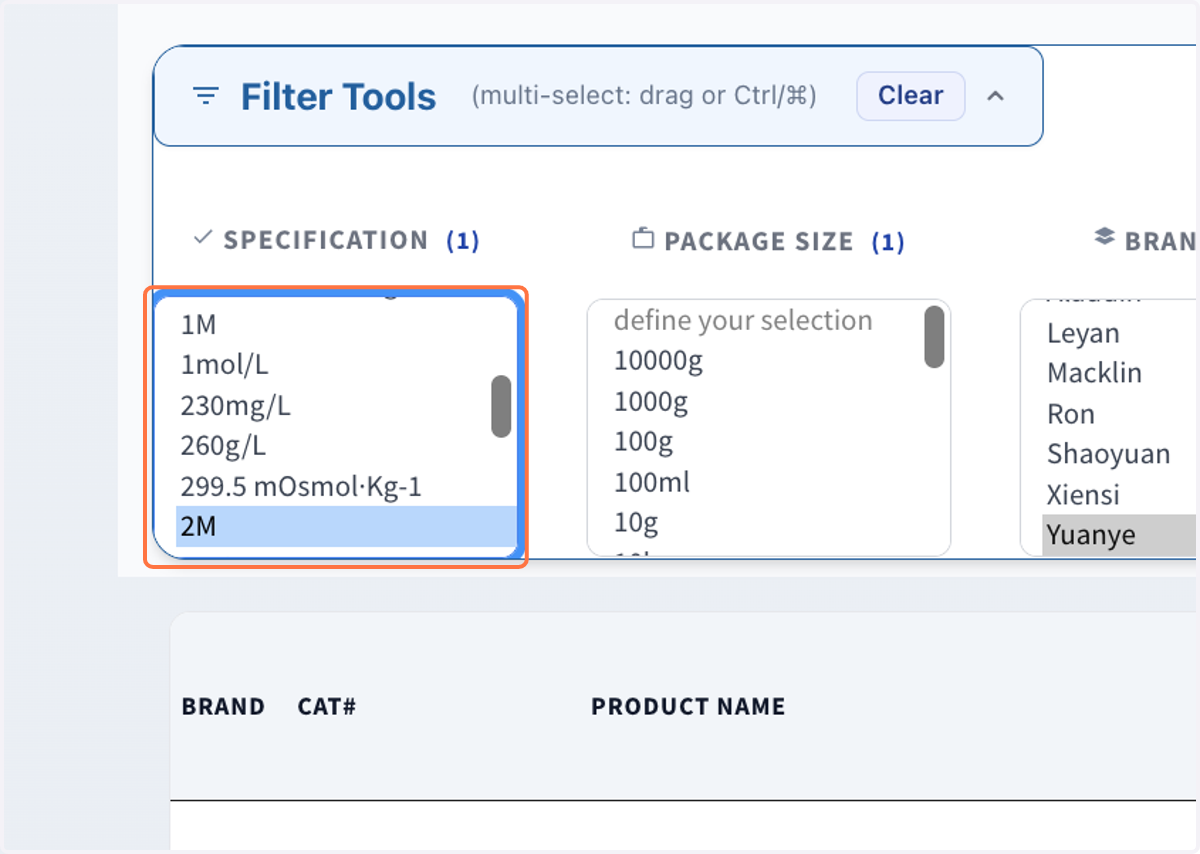Viewport: 1200px width, 854px height.
Task: Click the PACKAGE SIZE (1) filter heading
Action: pyautogui.click(x=784, y=242)
